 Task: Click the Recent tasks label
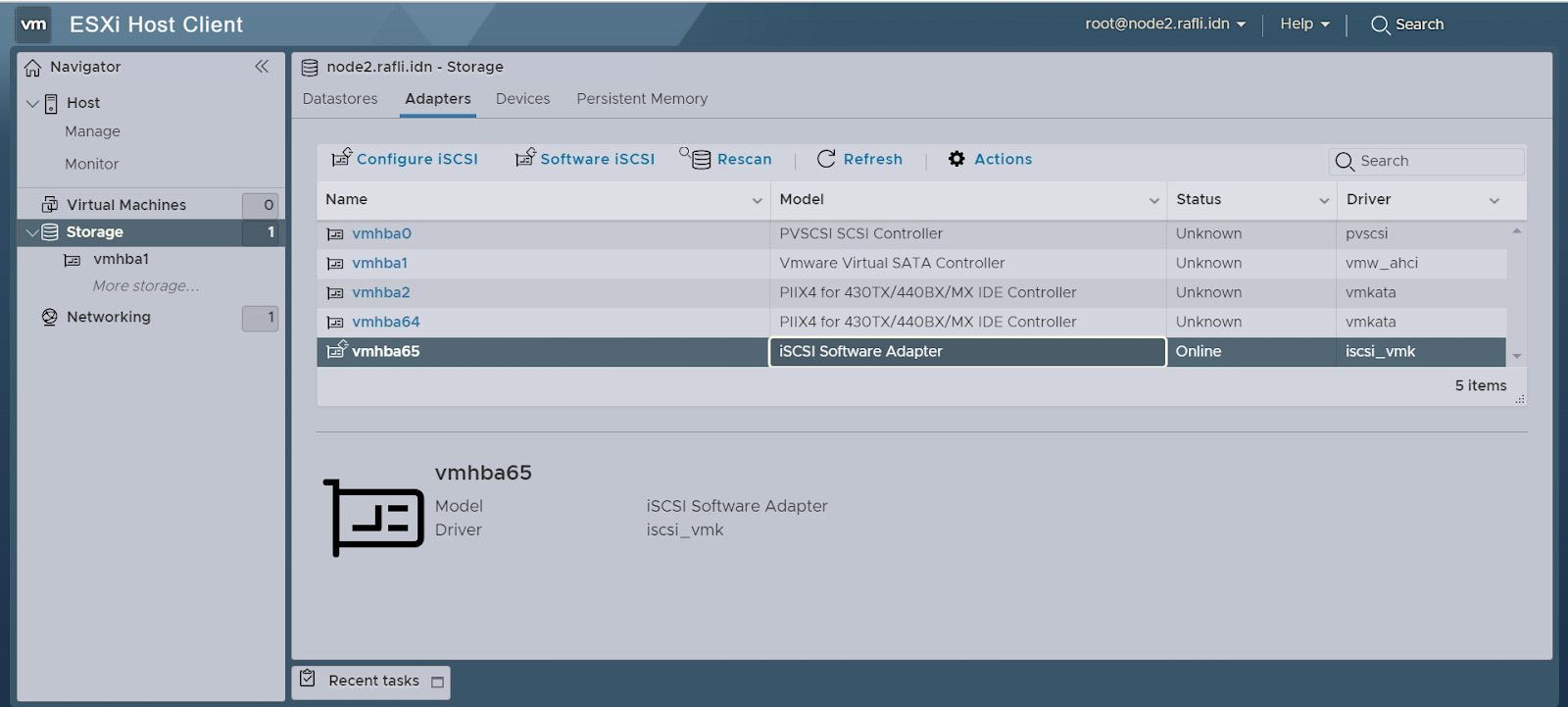click(374, 681)
